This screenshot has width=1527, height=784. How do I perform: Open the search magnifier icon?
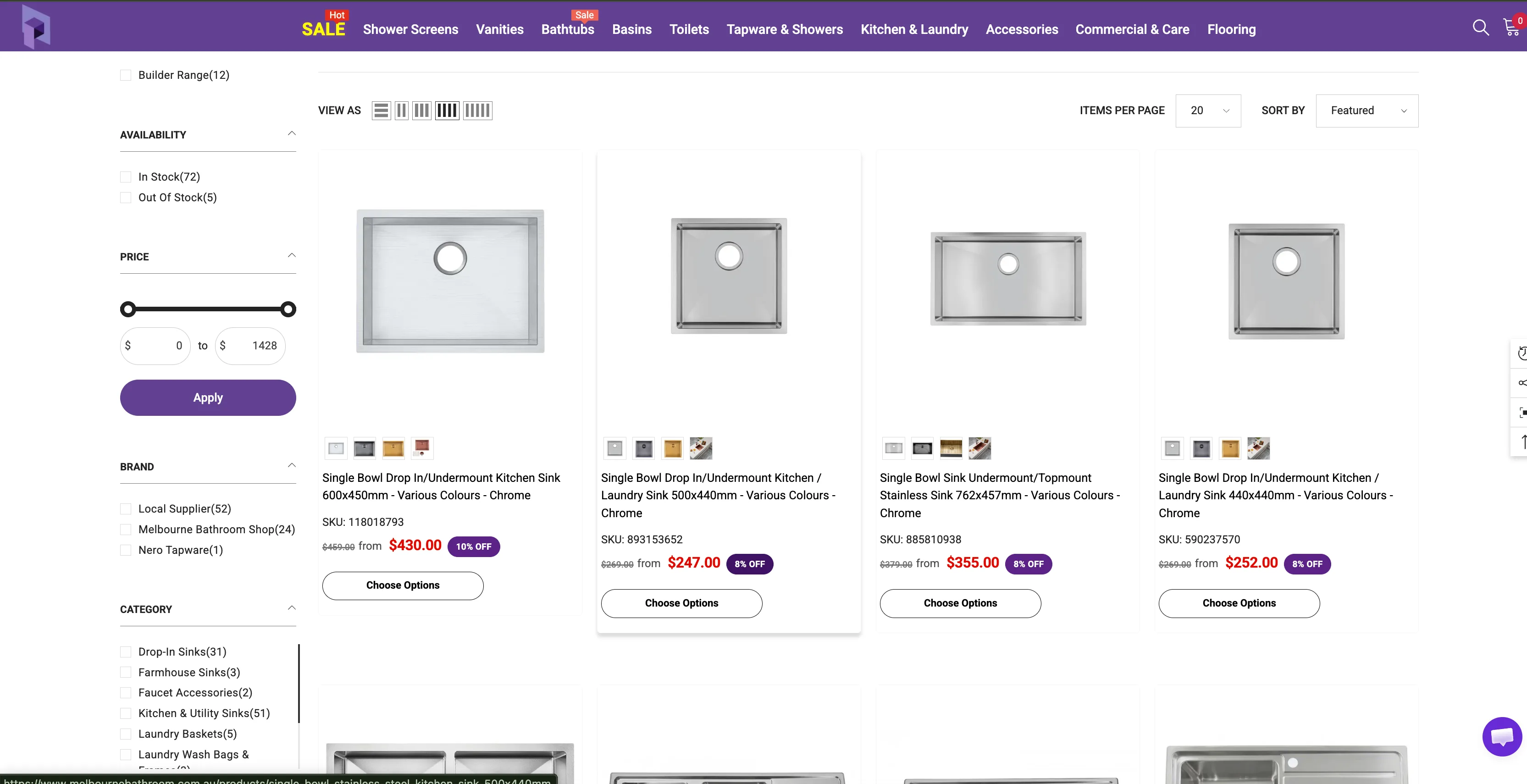click(1480, 28)
